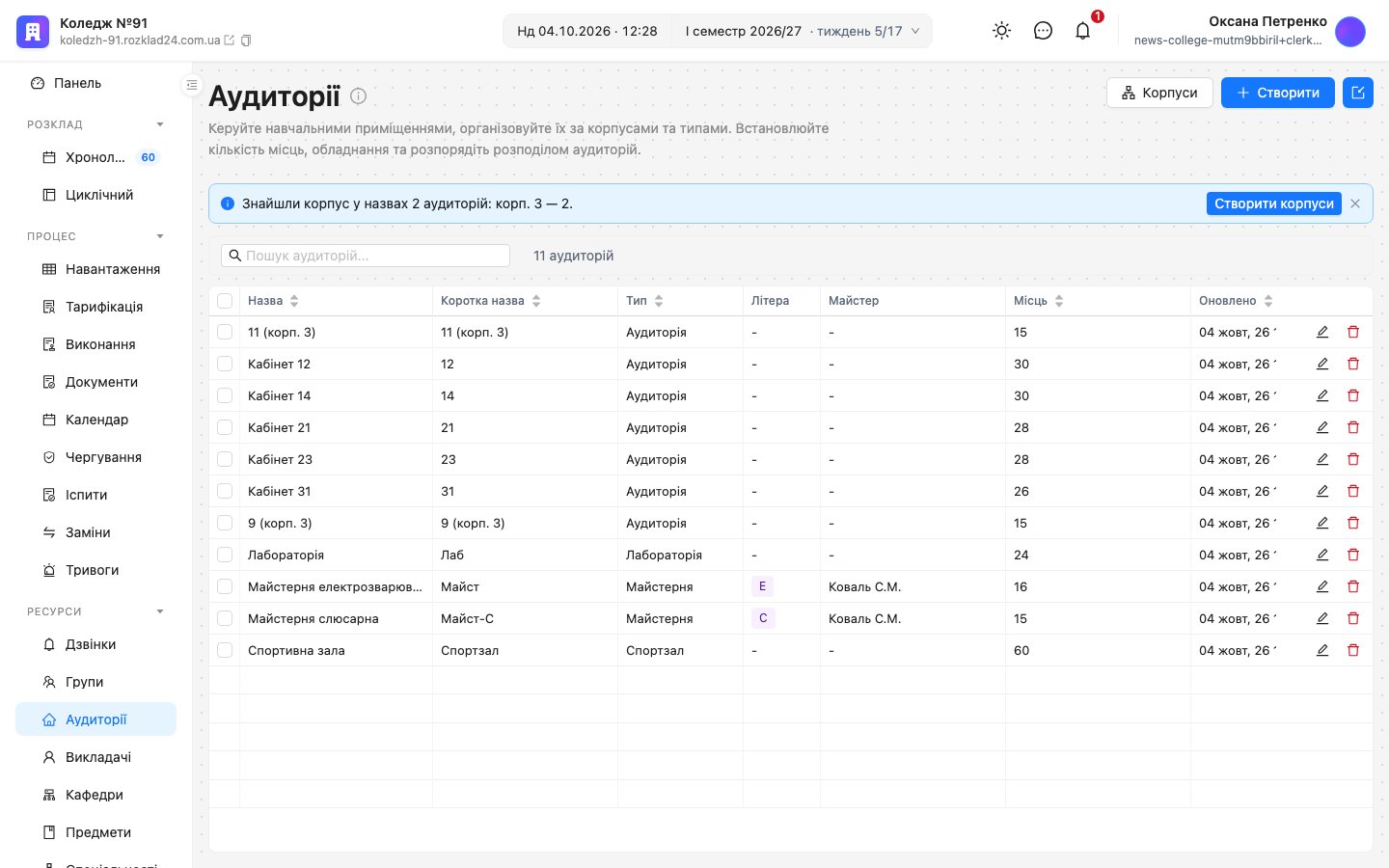Collapse the РЕСУРСИ sidebar section
1389x868 pixels.
[160, 611]
